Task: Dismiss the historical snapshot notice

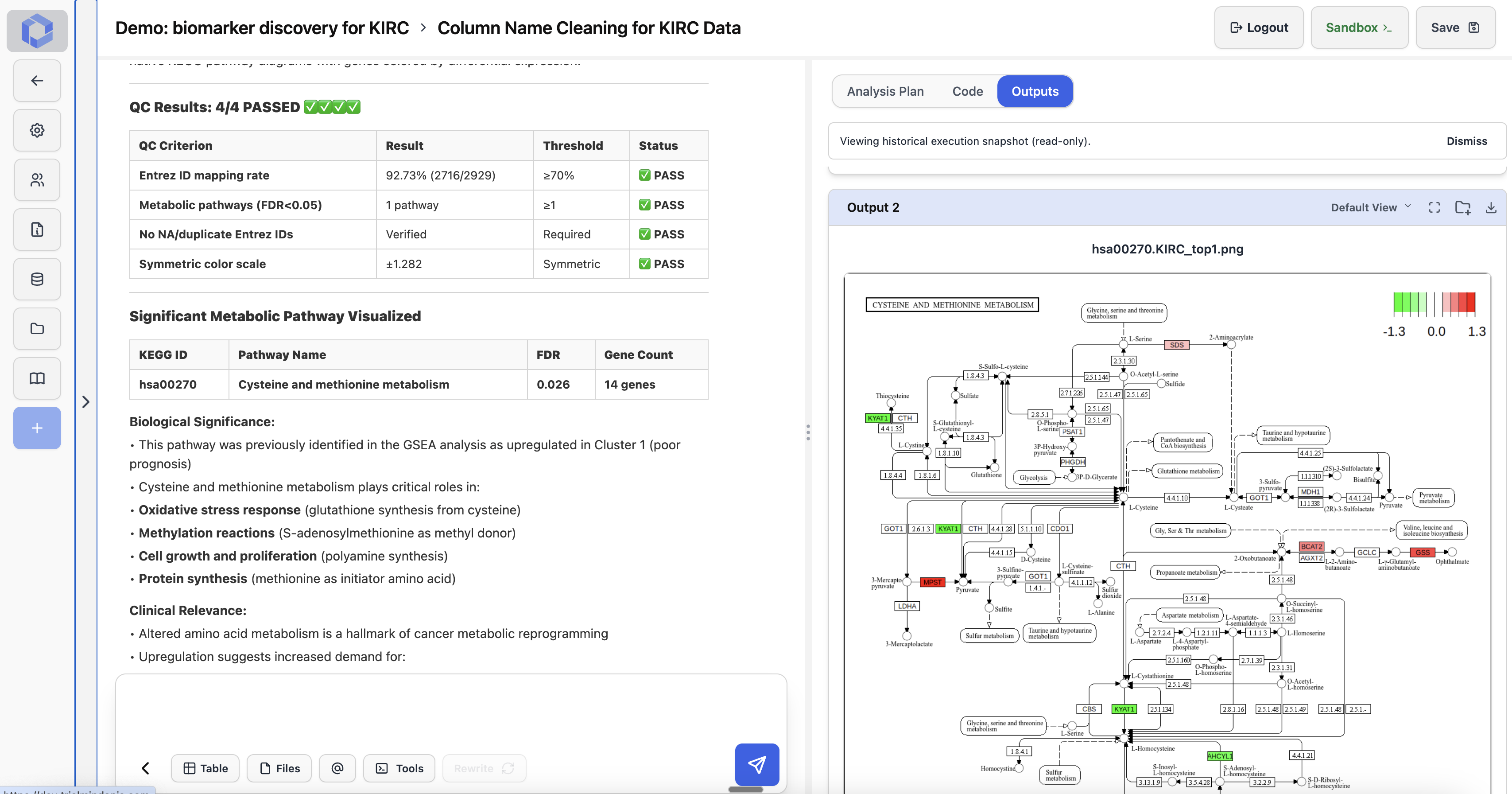Action: point(1466,141)
